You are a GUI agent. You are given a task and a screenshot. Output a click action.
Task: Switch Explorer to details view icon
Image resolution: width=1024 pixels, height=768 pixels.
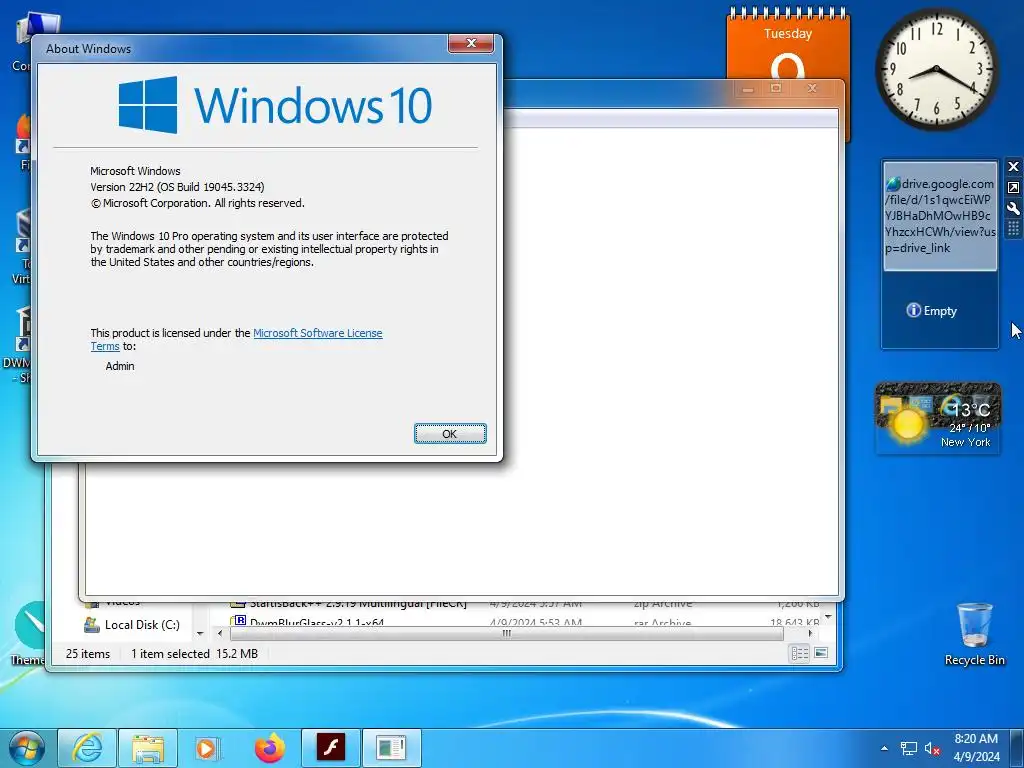point(799,653)
